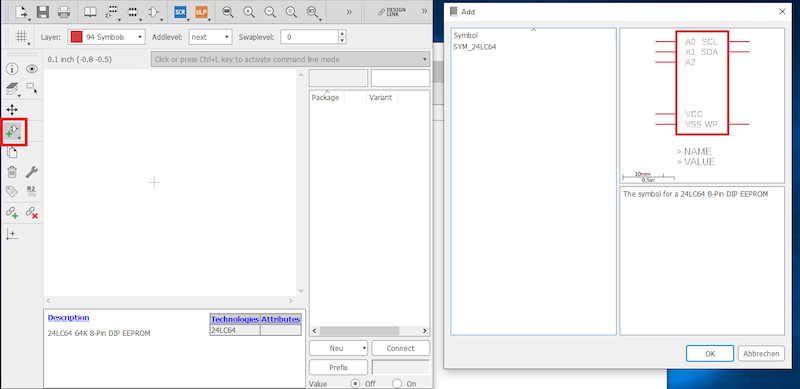Select the Remove link chain tool
The width and height of the screenshot is (800, 389).
tap(32, 212)
